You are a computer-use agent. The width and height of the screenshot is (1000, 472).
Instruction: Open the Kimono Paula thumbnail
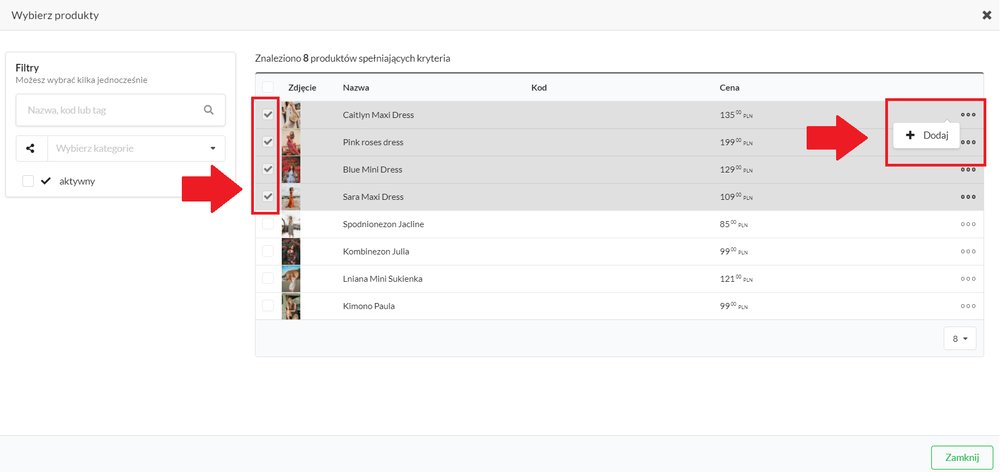[x=291, y=306]
